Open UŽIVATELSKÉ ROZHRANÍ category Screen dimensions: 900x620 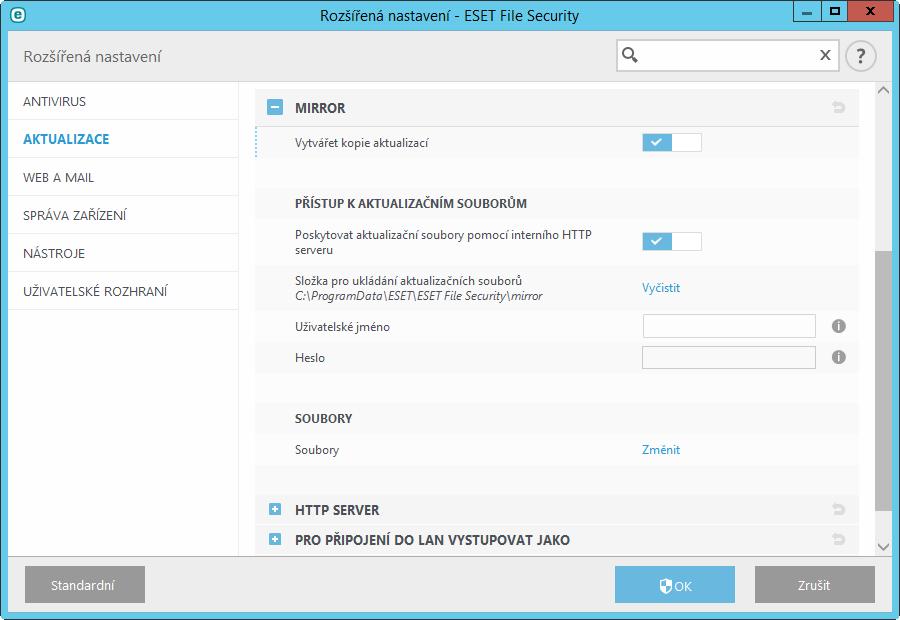tap(123, 290)
